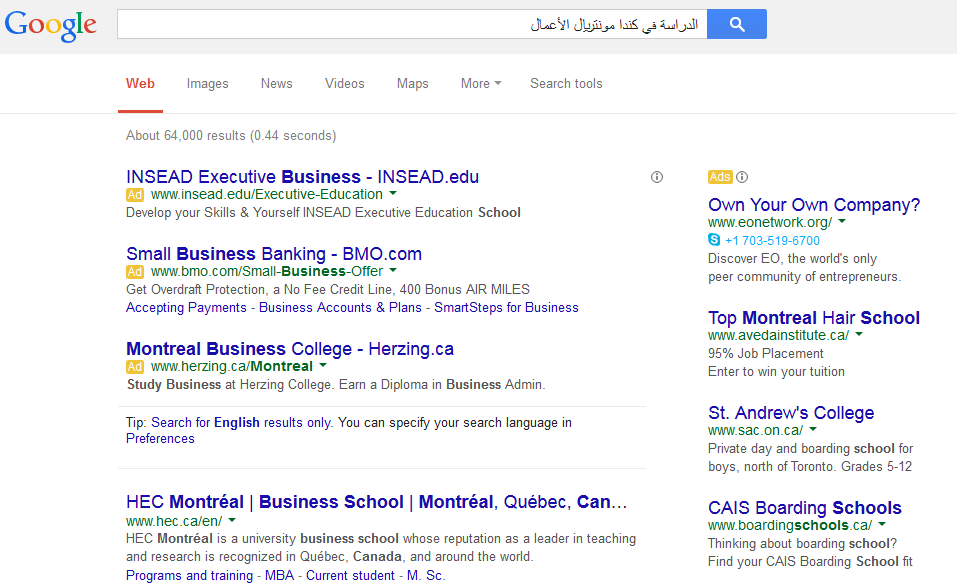This screenshot has width=957, height=586.
Task: Click the Preferences link in the tip
Action: point(160,439)
